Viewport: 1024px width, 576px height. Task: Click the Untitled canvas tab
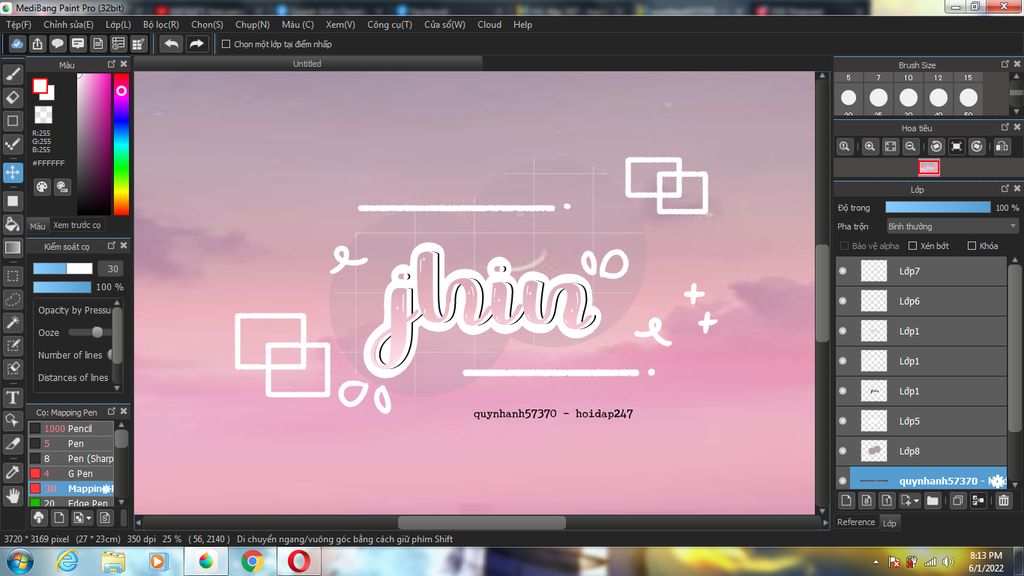(x=308, y=63)
